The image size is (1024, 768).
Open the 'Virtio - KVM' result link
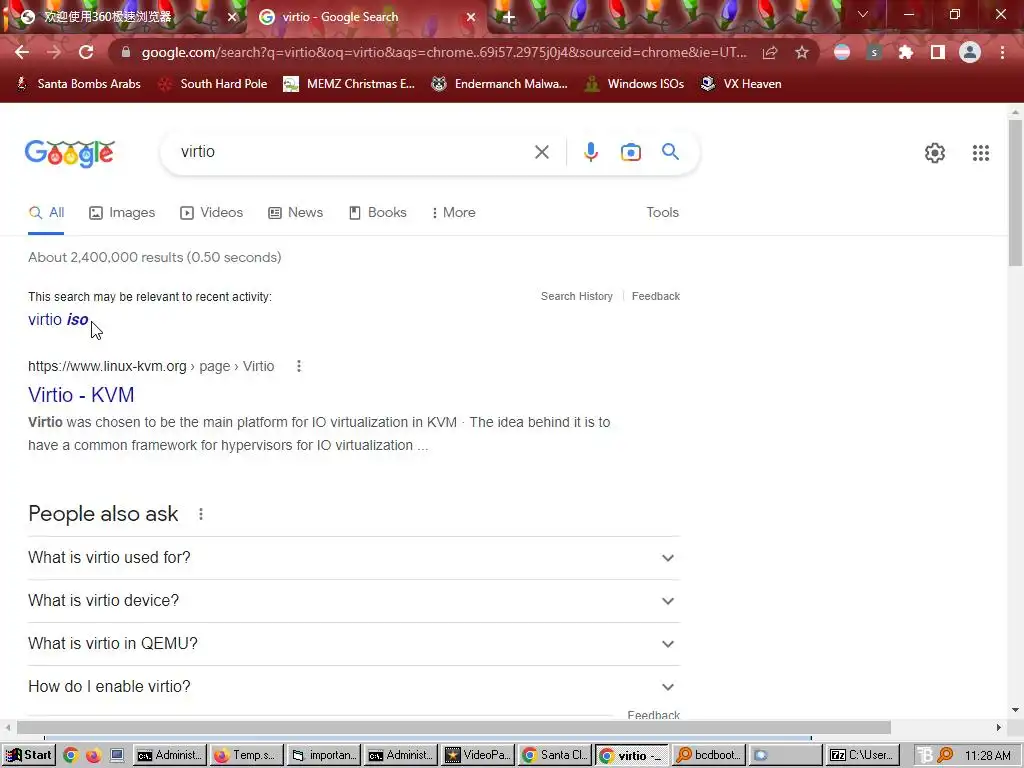coord(81,395)
